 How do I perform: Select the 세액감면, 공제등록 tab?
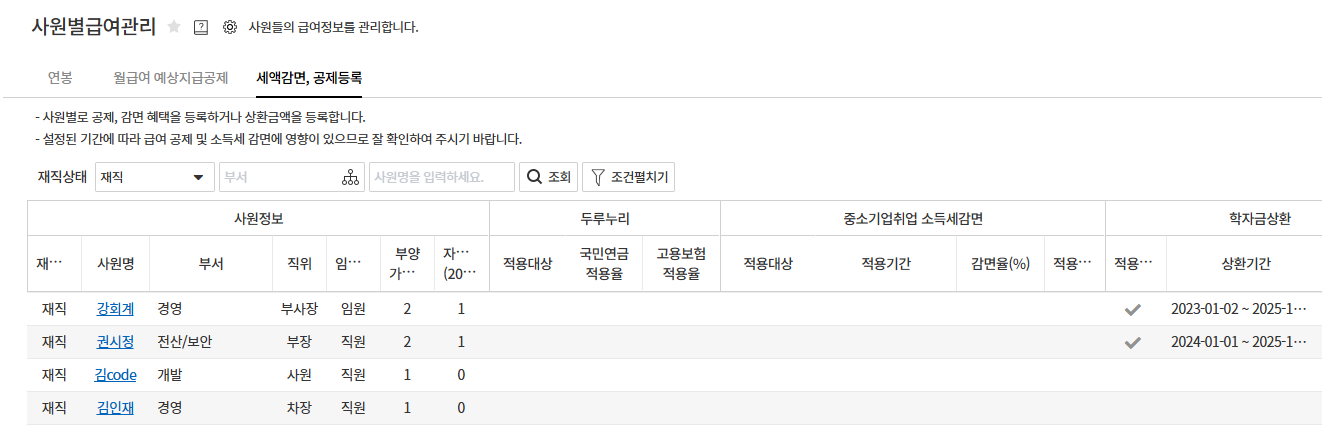pos(309,77)
